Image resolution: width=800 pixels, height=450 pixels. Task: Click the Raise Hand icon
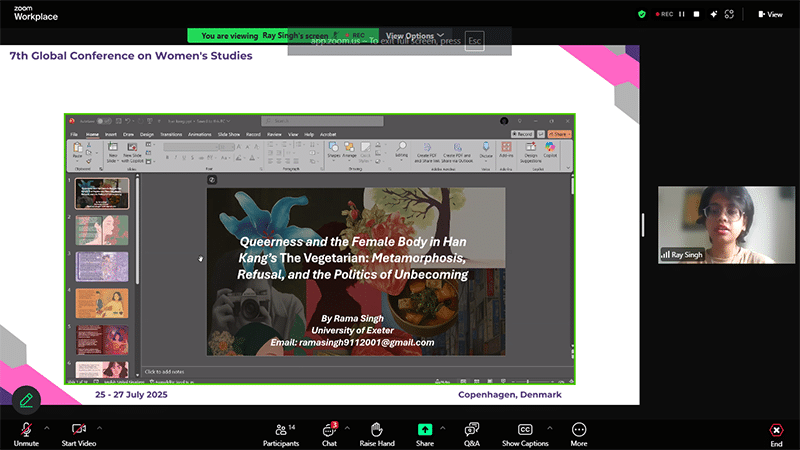pyautogui.click(x=377, y=429)
